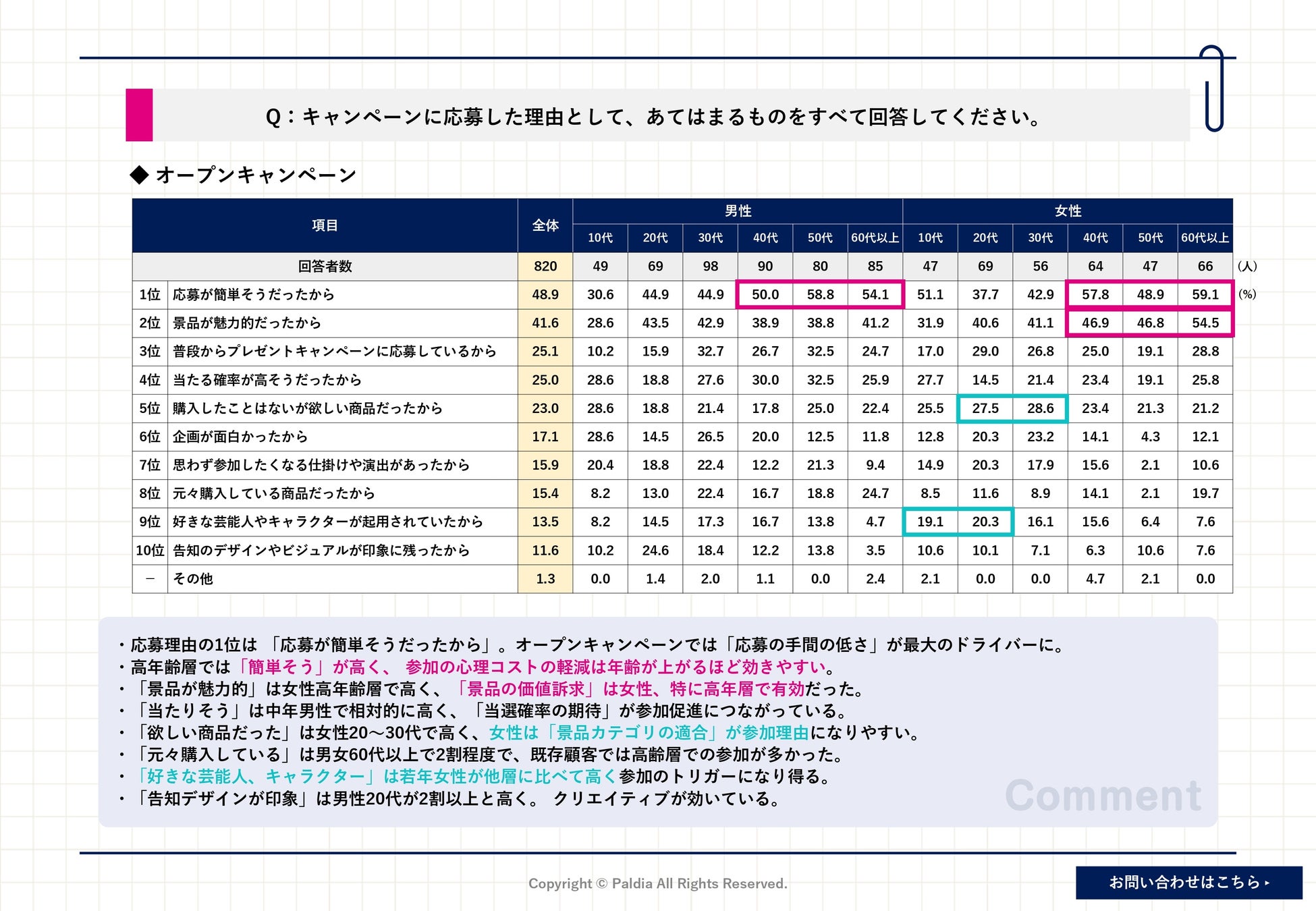1316x911 pixels.
Task: Click row label 企画が面白かったから
Action: (240, 437)
